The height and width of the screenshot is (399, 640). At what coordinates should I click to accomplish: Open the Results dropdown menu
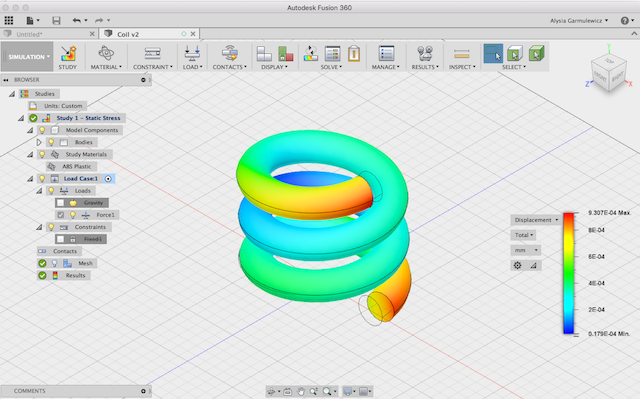425,67
